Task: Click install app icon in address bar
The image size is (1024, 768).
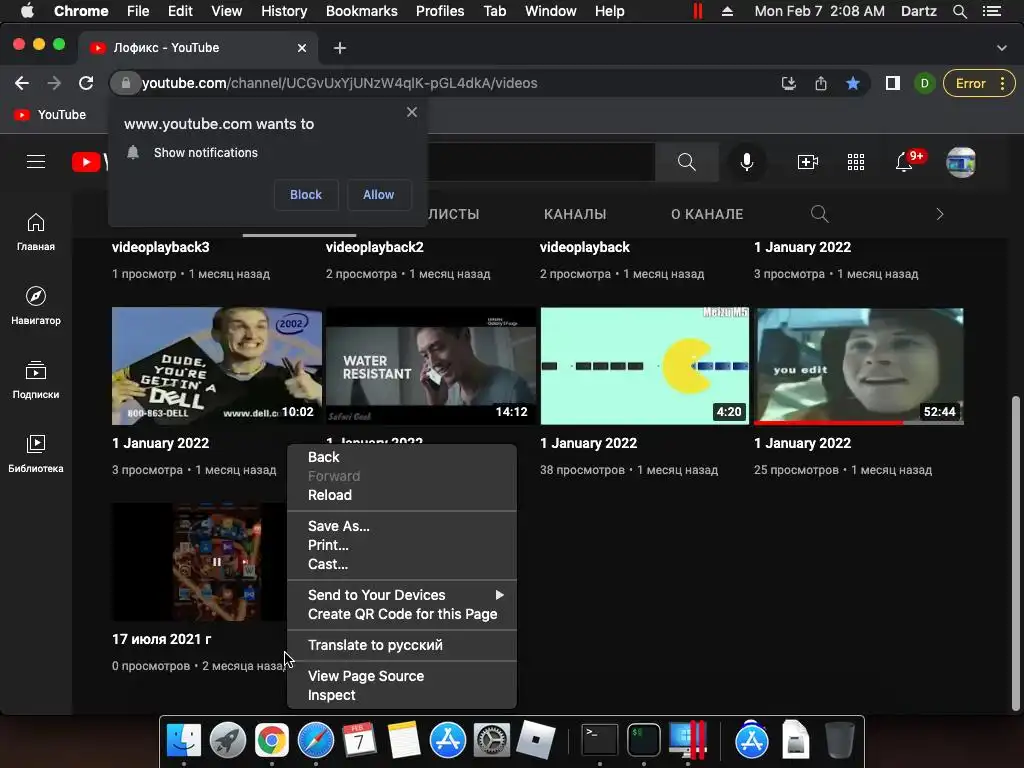Action: coord(789,83)
